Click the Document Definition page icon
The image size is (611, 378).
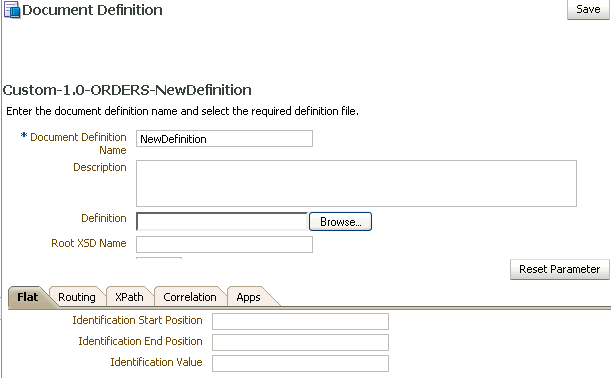click(12, 10)
